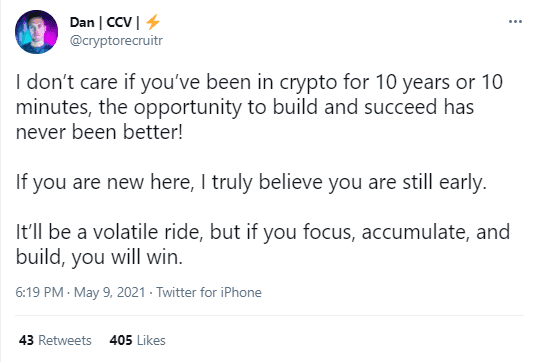Click the word 'Retweets' label

65,340
